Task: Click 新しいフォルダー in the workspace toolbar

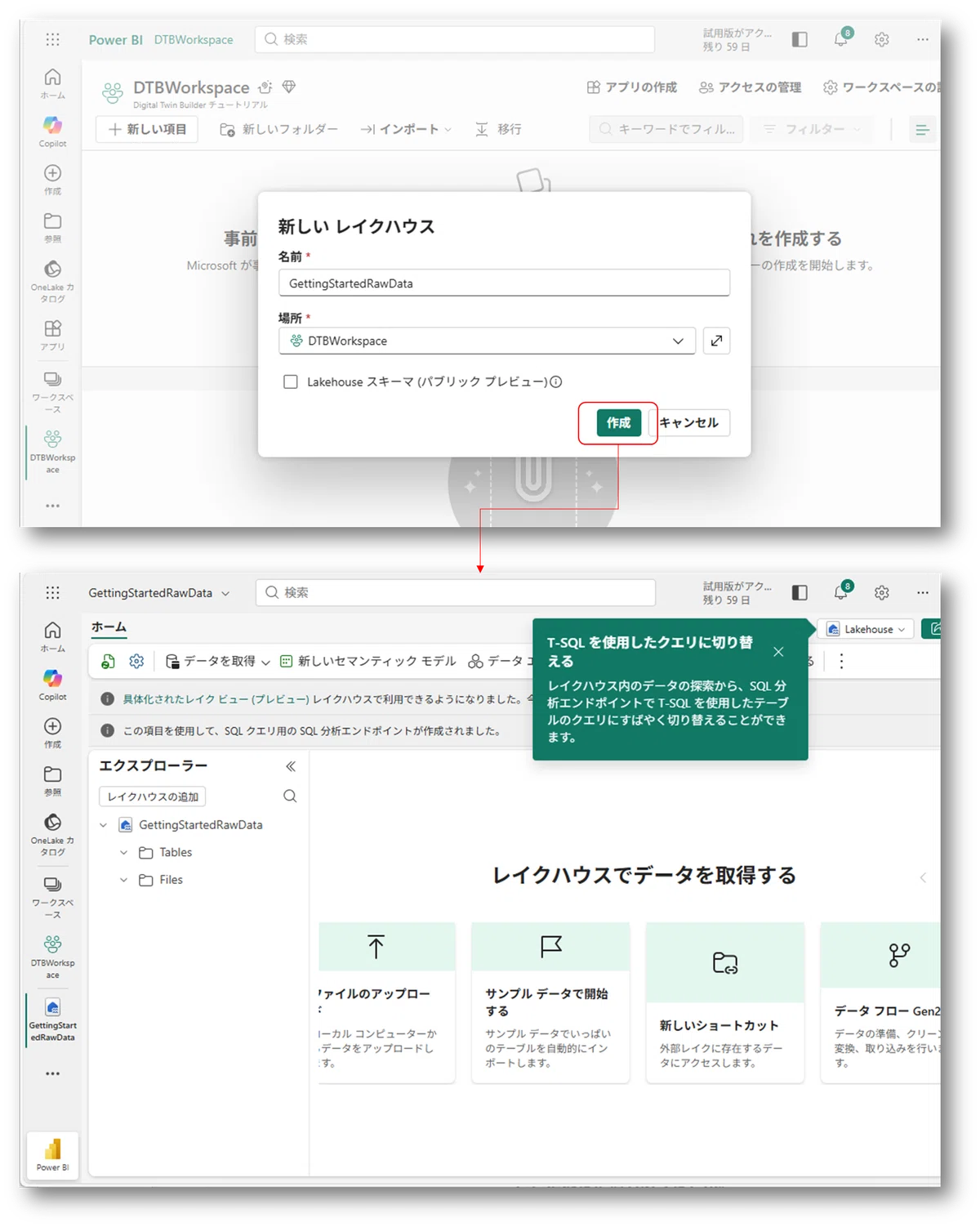Action: click(278, 129)
